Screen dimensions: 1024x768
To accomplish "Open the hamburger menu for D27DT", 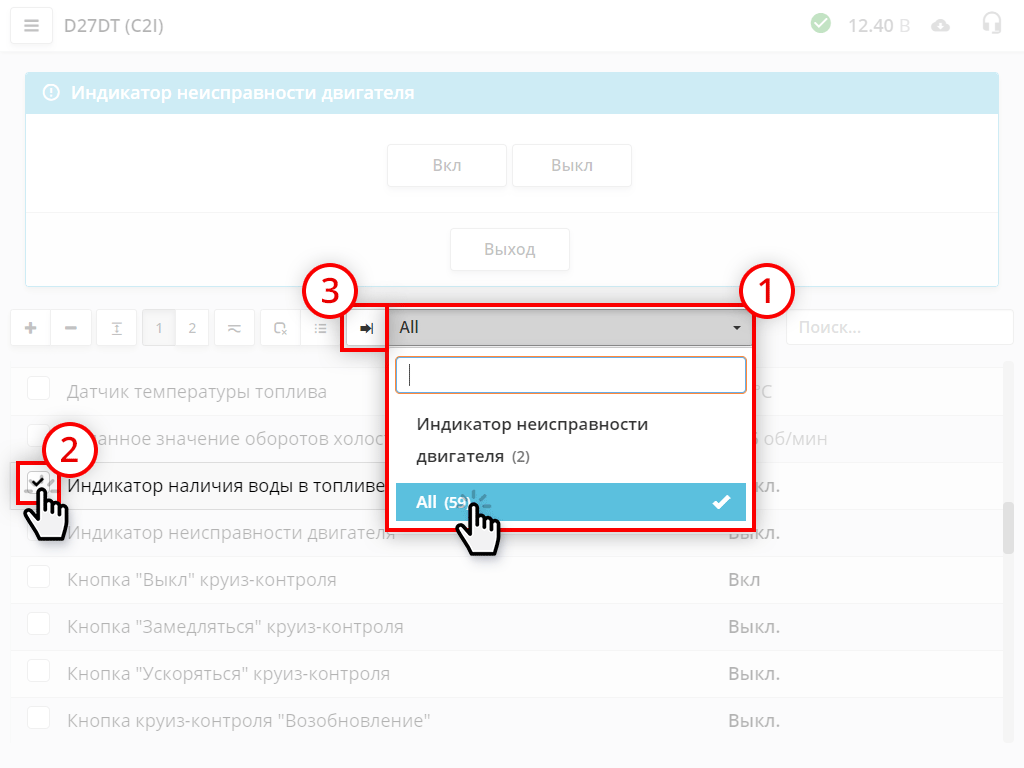I will tap(31, 25).
